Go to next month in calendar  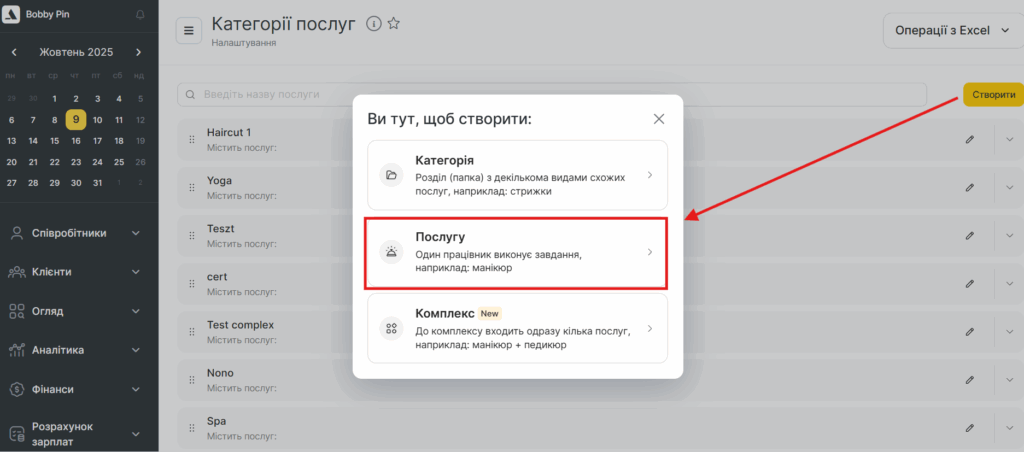tap(138, 52)
